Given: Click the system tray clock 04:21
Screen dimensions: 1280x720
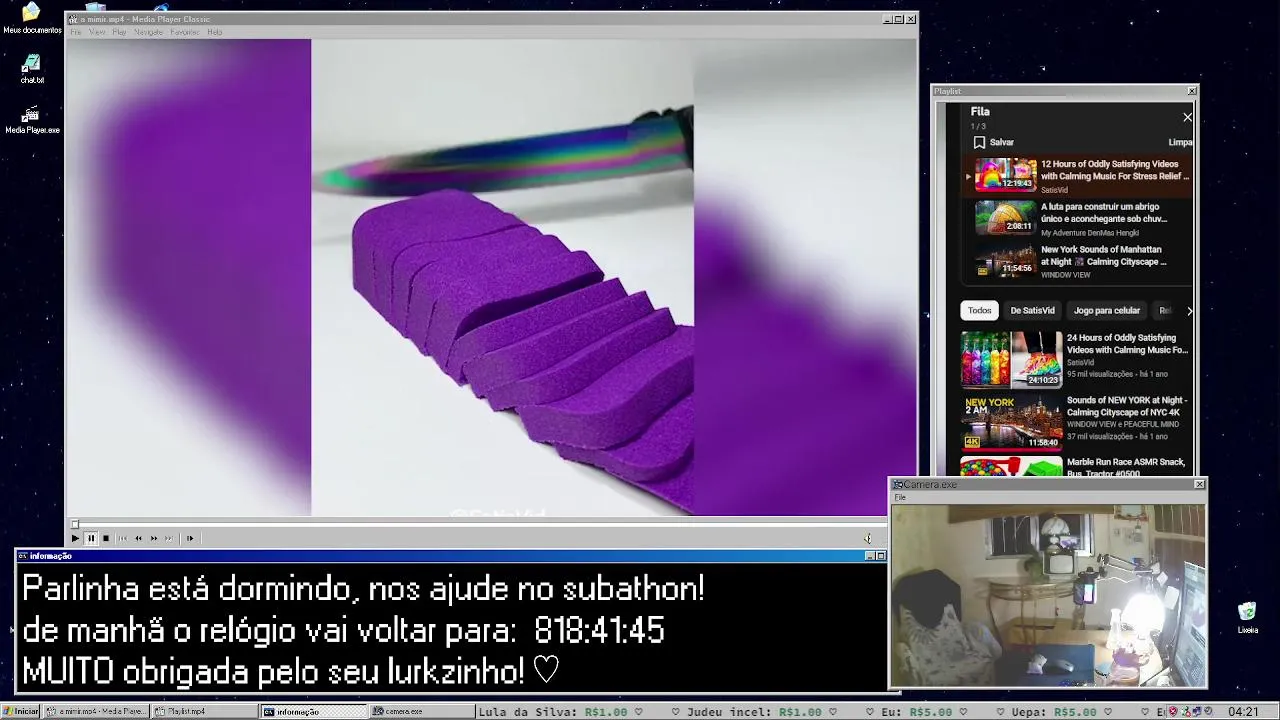Looking at the screenshot, I should 1243,711.
